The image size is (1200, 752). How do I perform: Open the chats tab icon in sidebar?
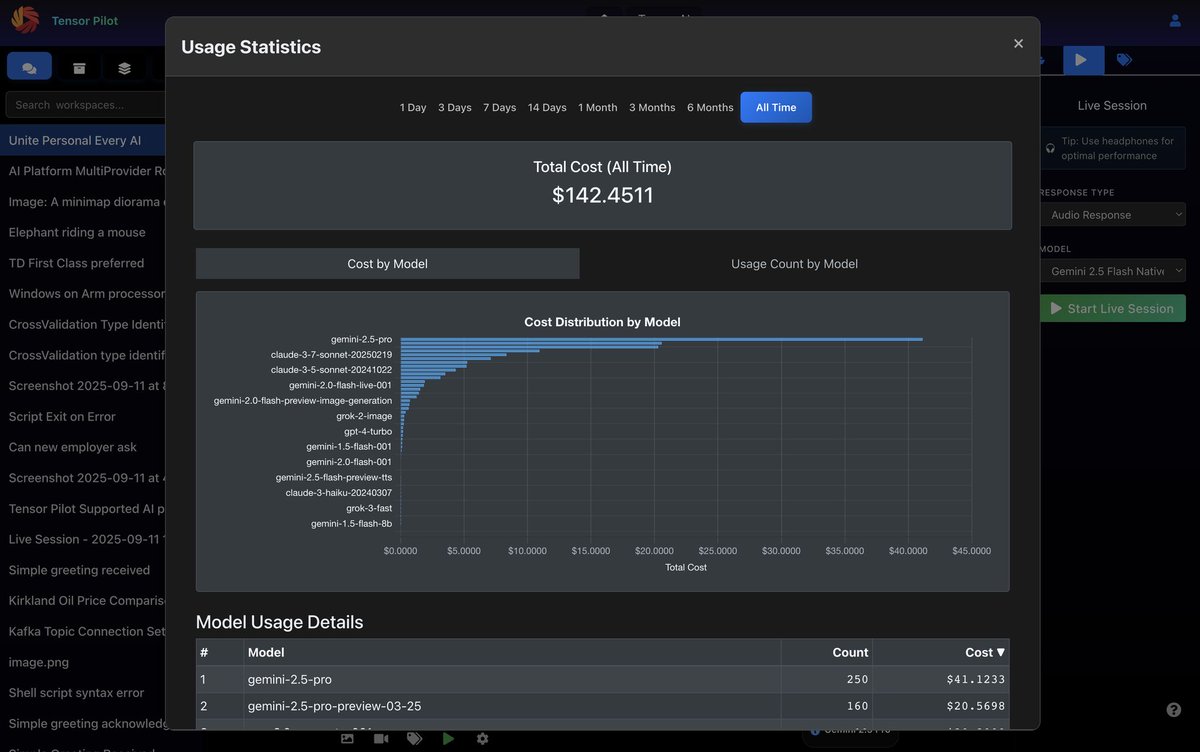click(29, 67)
